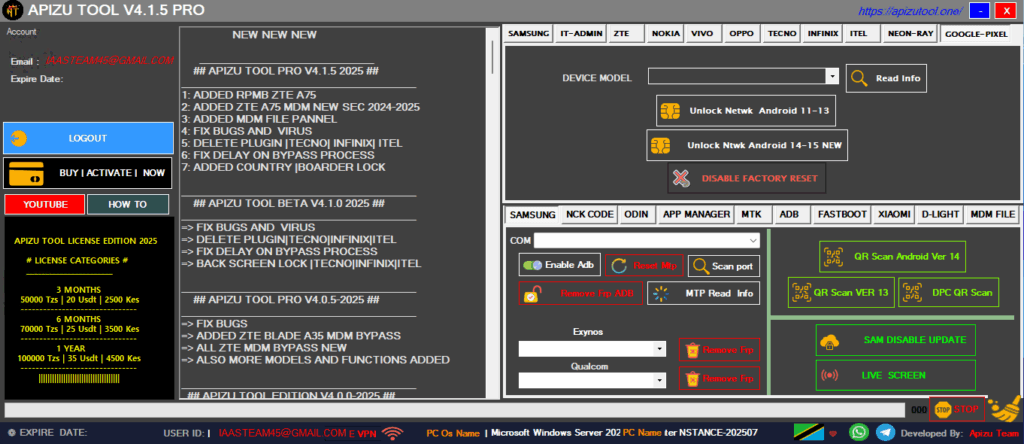Select the FASTBOOT tab
This screenshot has width=1024, height=444.
840,214
